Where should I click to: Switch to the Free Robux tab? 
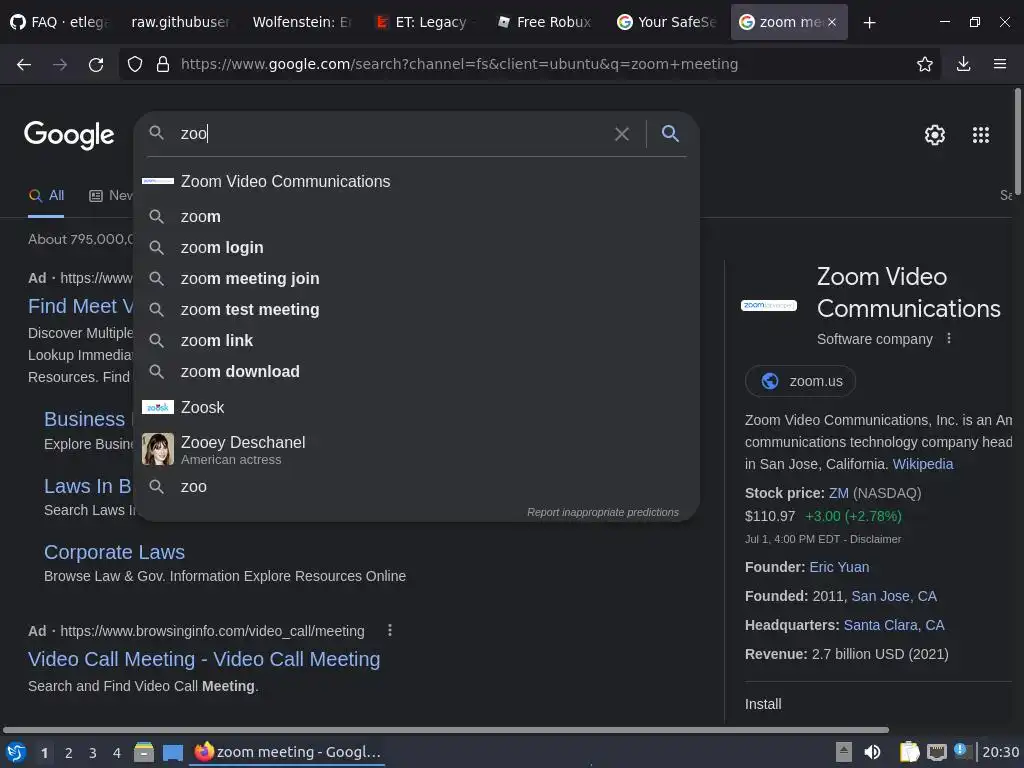click(543, 22)
